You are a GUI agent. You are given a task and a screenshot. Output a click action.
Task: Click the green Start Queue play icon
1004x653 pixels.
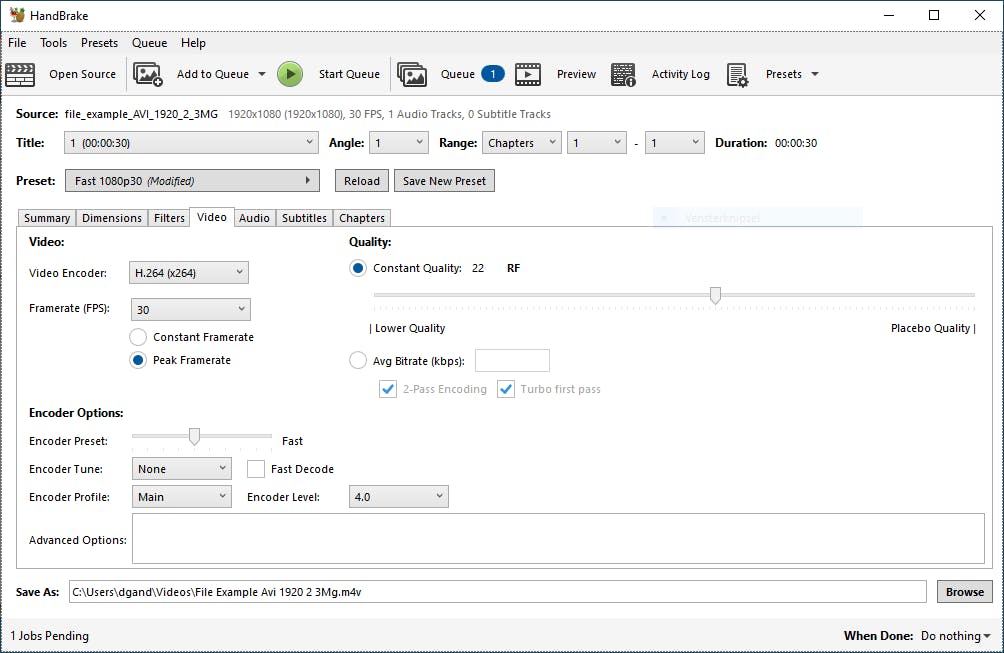[x=290, y=74]
